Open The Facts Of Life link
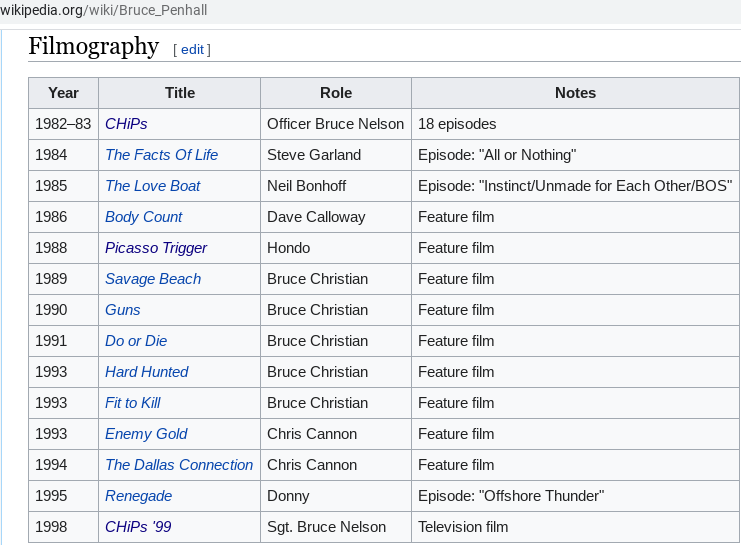Viewport: 741px width, 545px height. [x=161, y=155]
